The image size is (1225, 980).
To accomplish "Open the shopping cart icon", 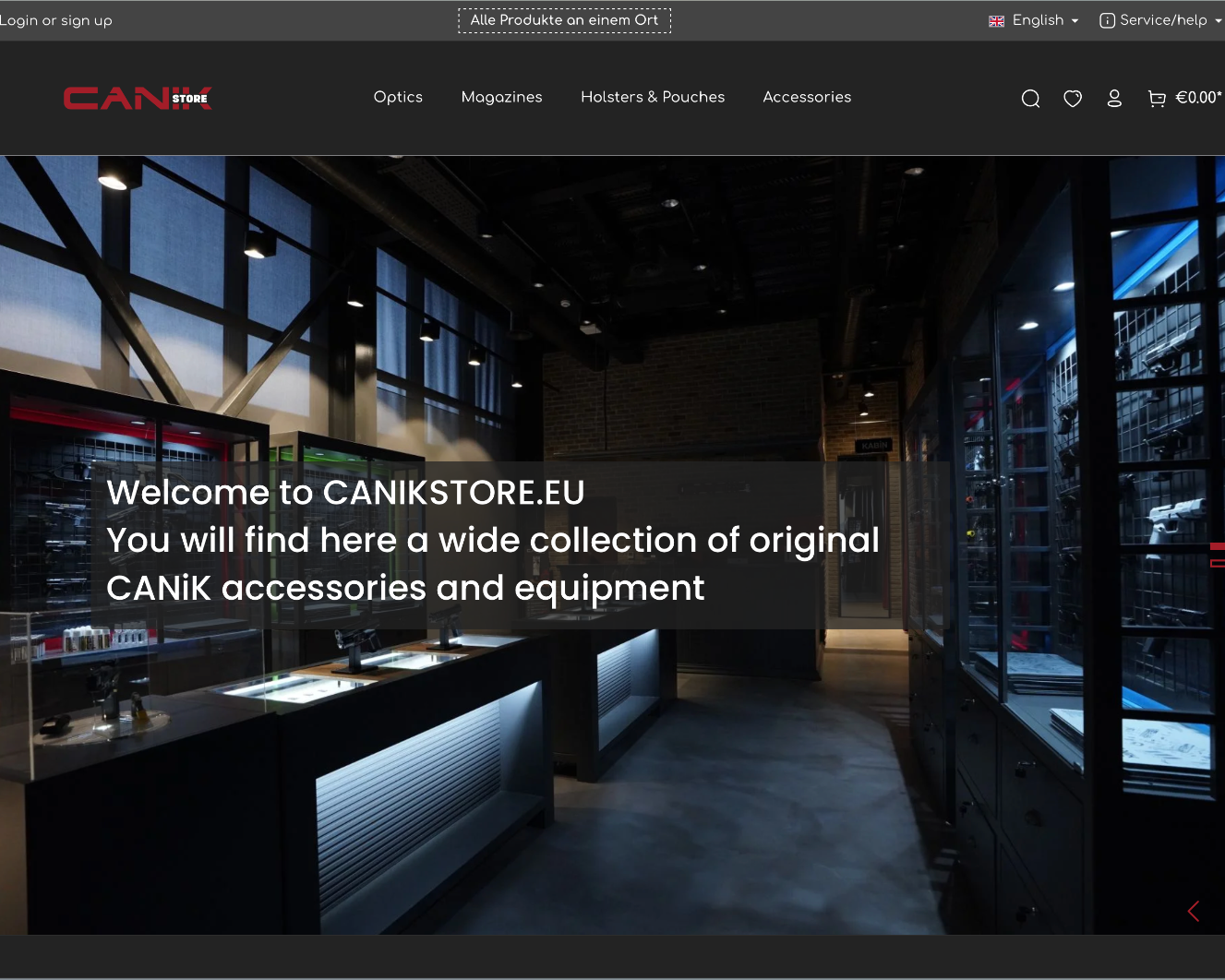I will (x=1156, y=99).
